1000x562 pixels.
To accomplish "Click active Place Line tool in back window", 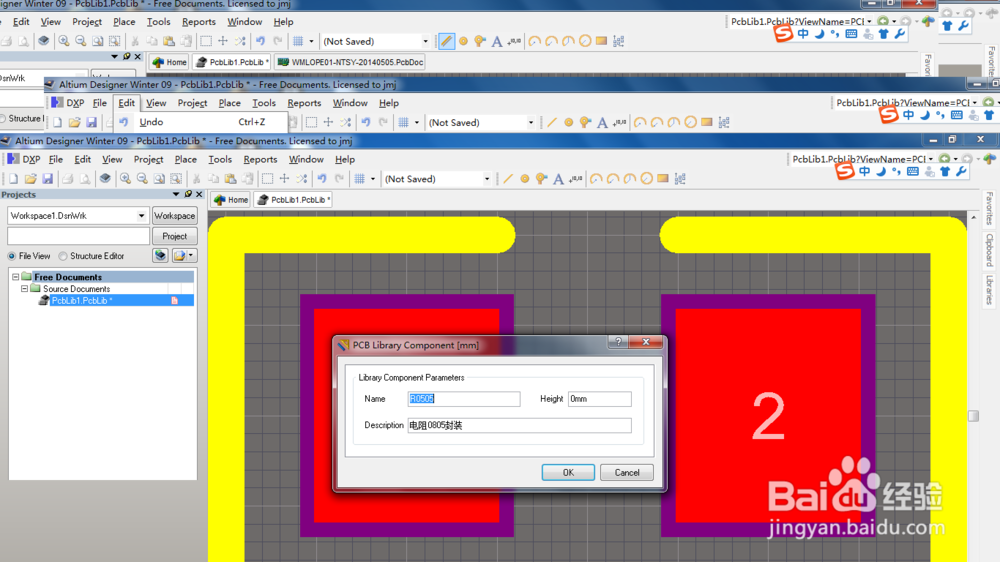I will pos(446,41).
